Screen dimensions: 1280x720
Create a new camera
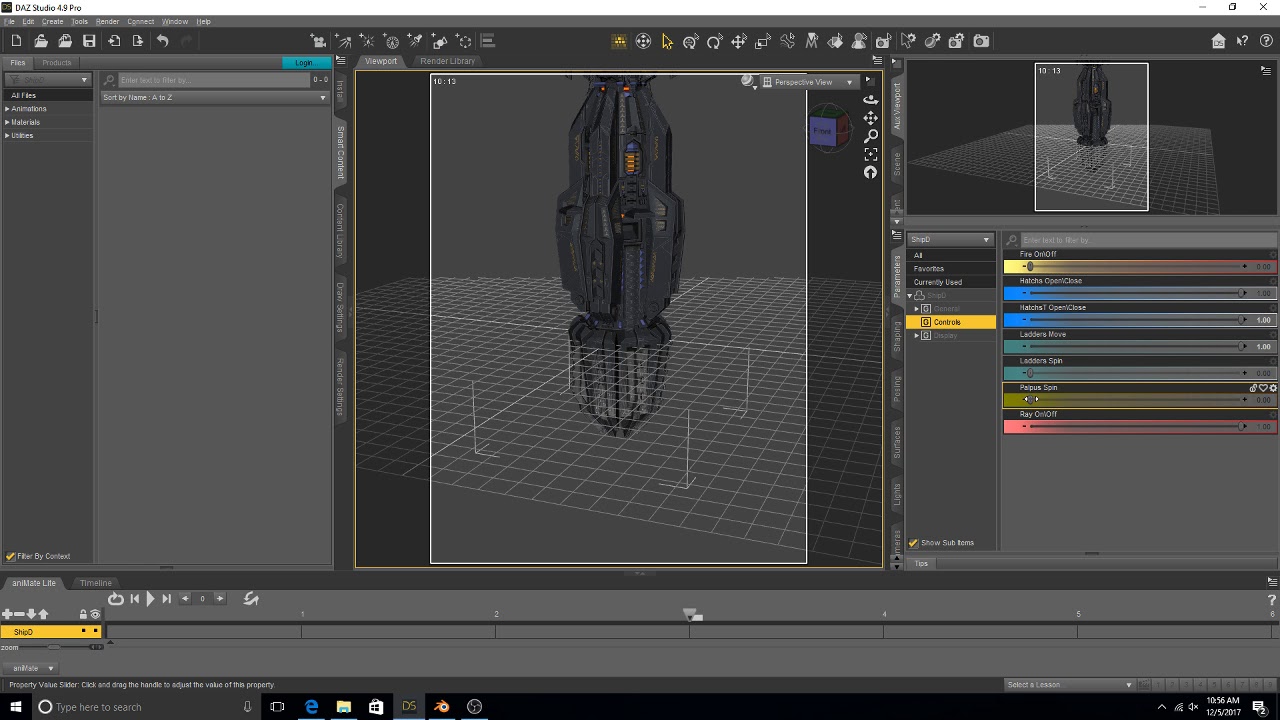coord(319,41)
